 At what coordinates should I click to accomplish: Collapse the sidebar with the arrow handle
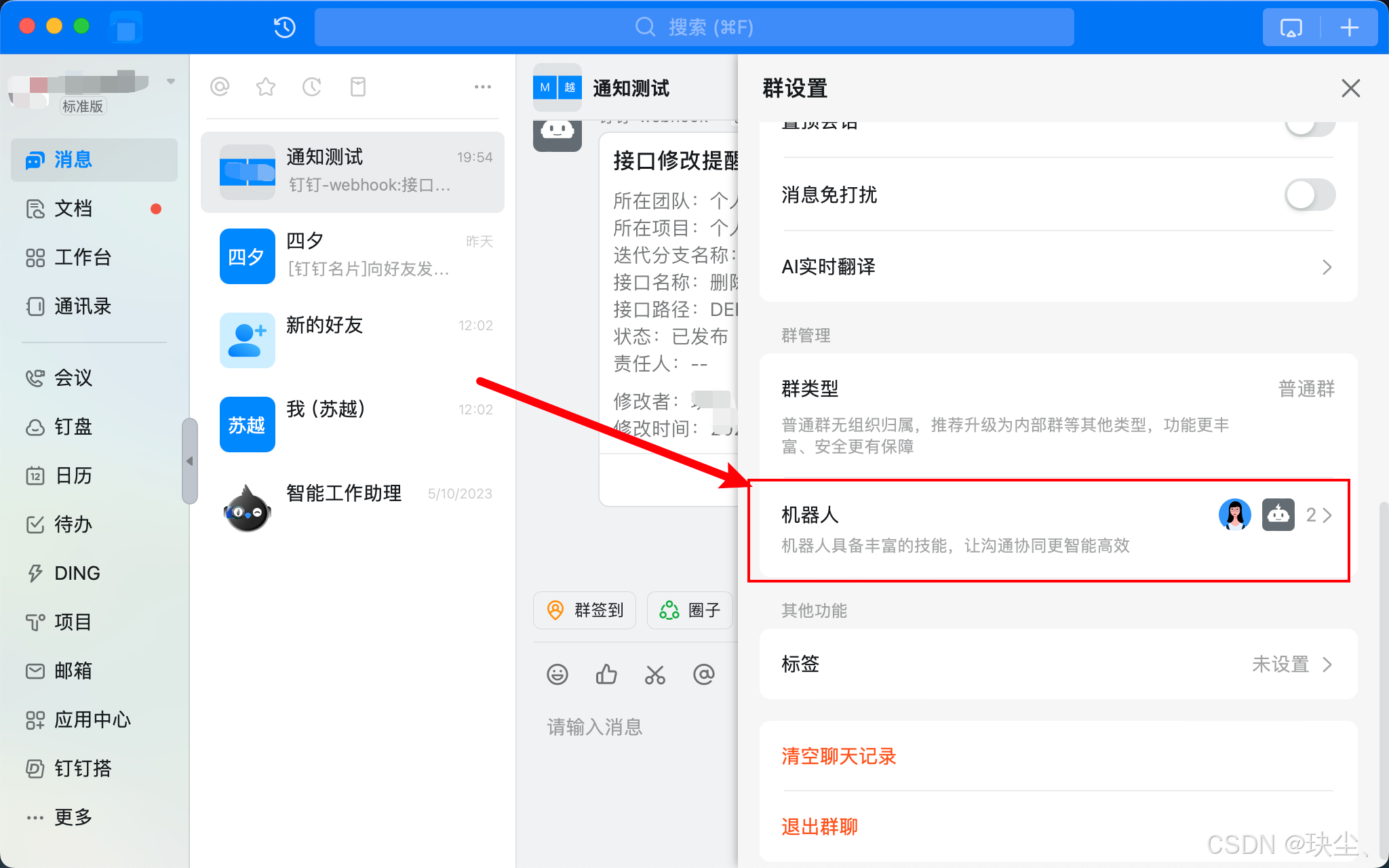tap(190, 461)
